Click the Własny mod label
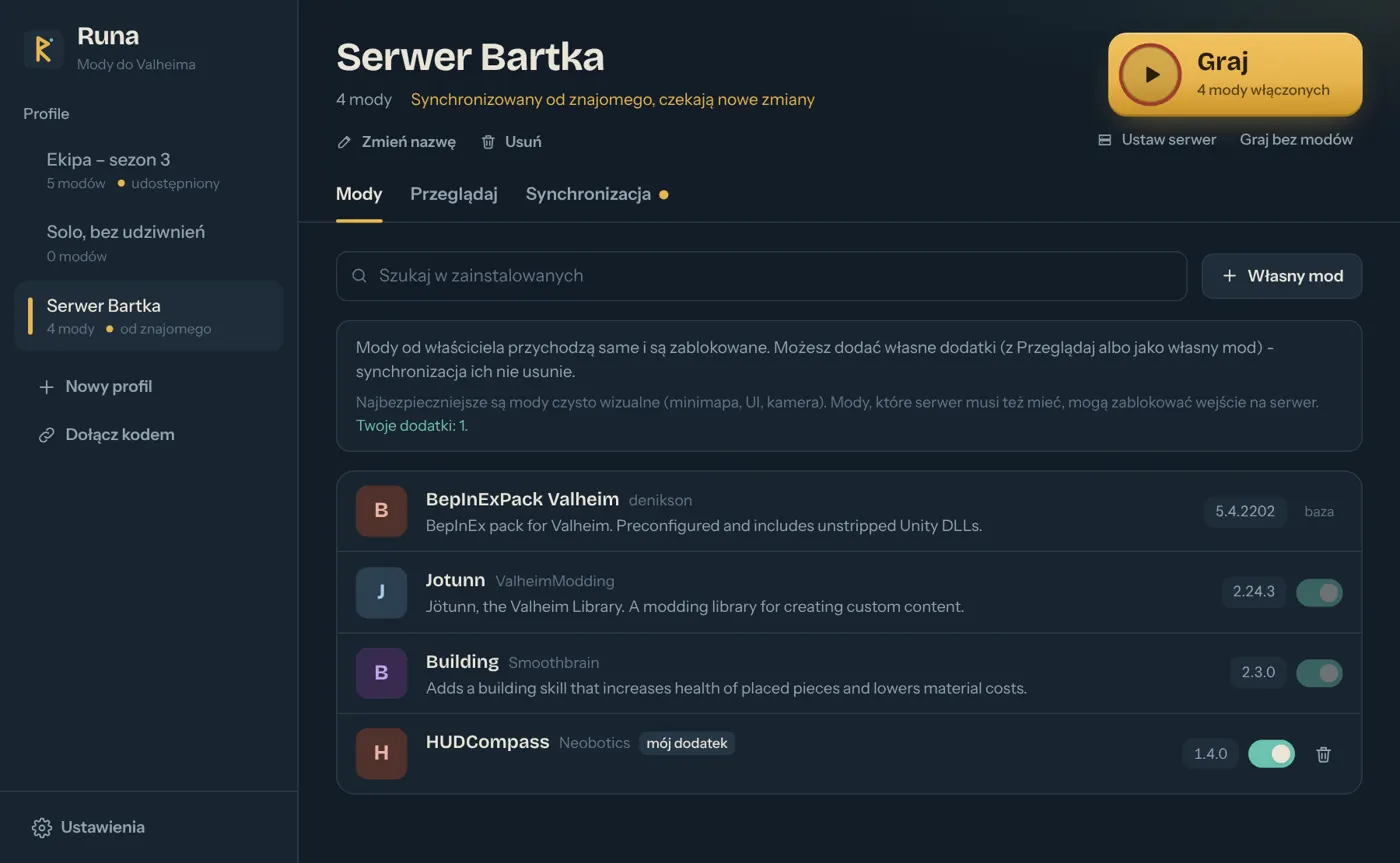Viewport: 1400px width, 863px height. coord(1295,276)
